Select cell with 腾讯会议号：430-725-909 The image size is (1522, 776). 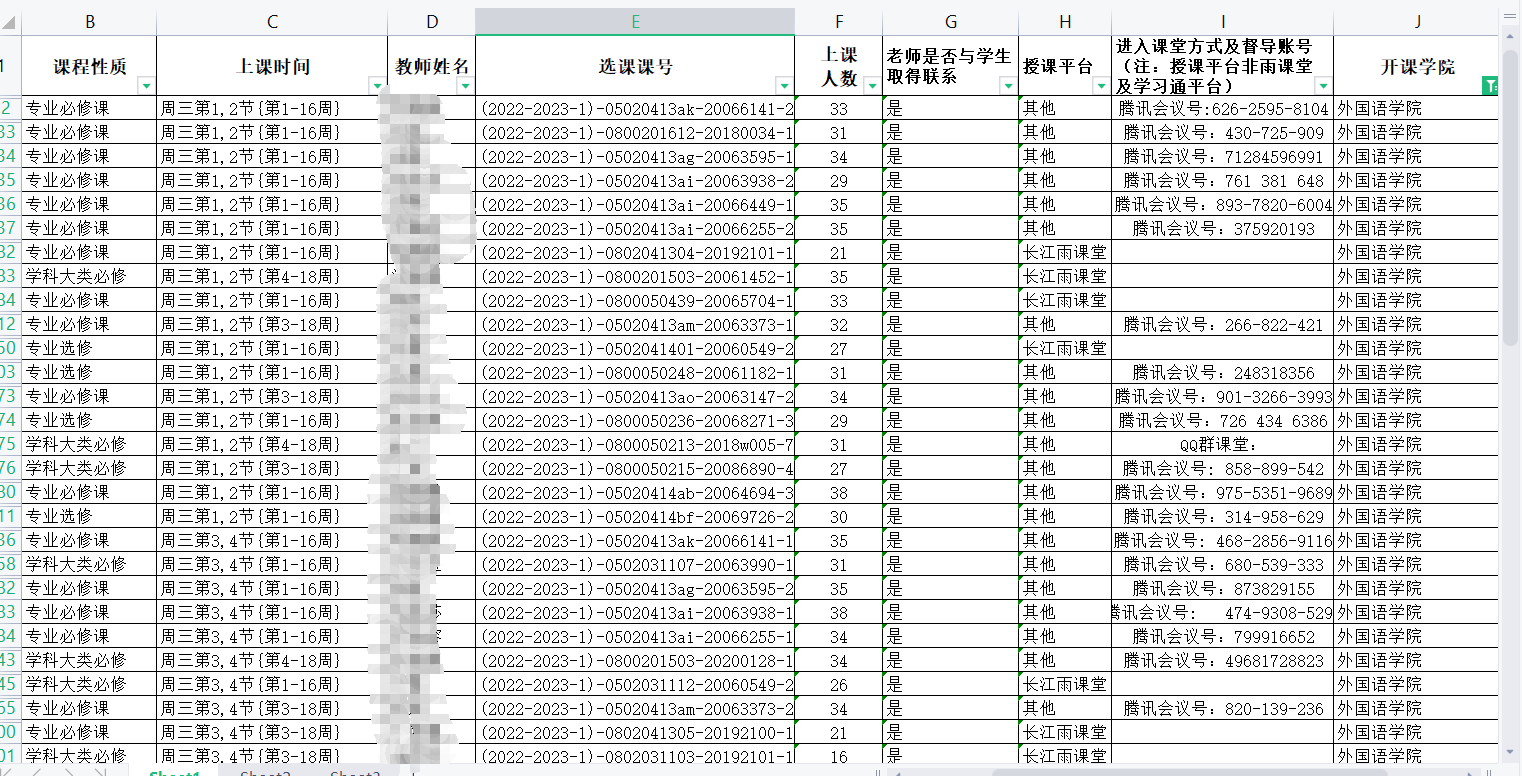pos(1223,133)
